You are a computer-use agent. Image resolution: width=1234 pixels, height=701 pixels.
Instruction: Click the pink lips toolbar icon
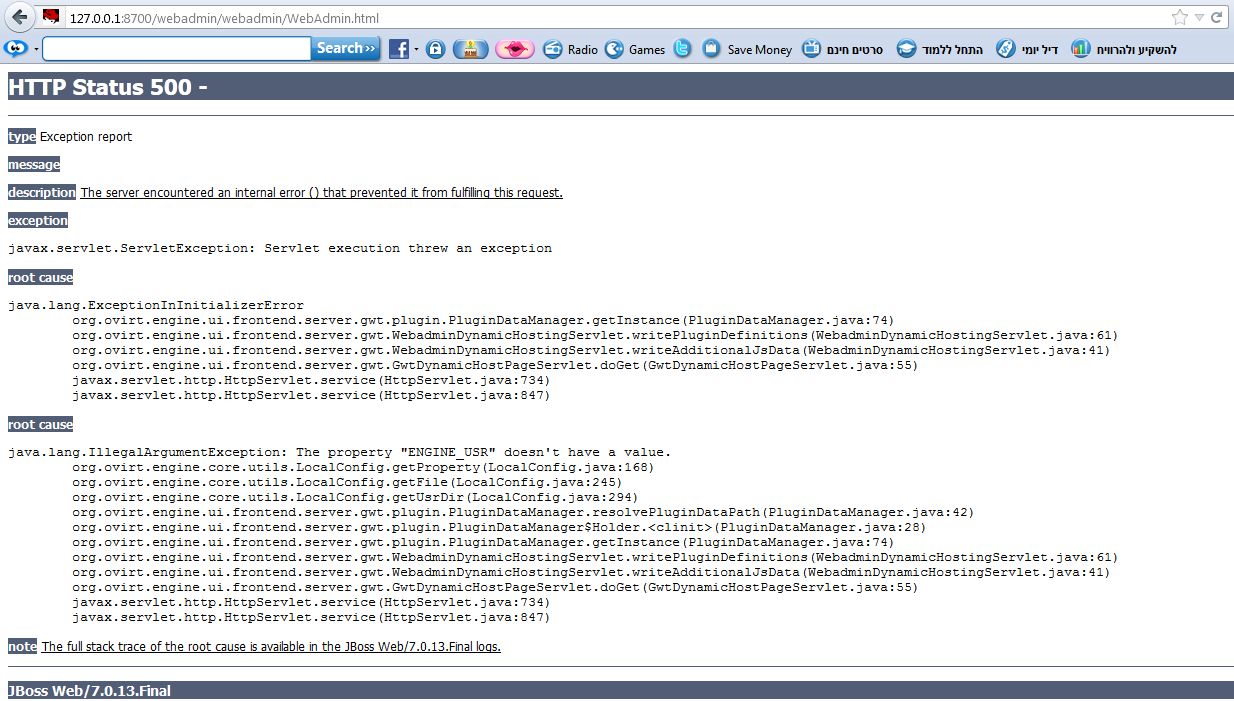[x=515, y=49]
